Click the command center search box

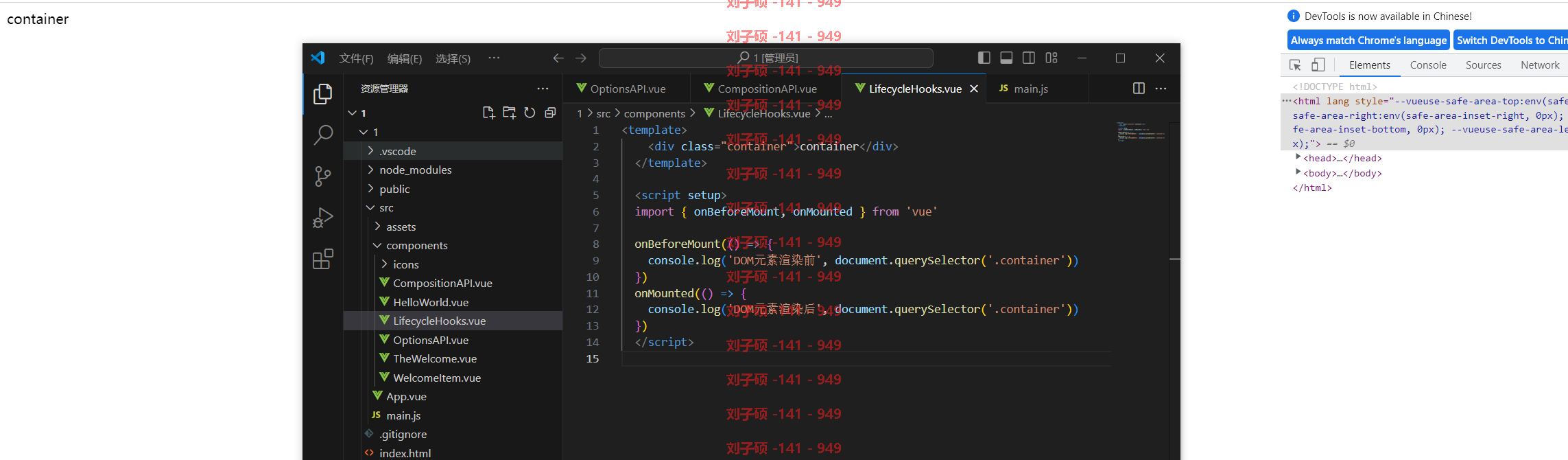(765, 58)
